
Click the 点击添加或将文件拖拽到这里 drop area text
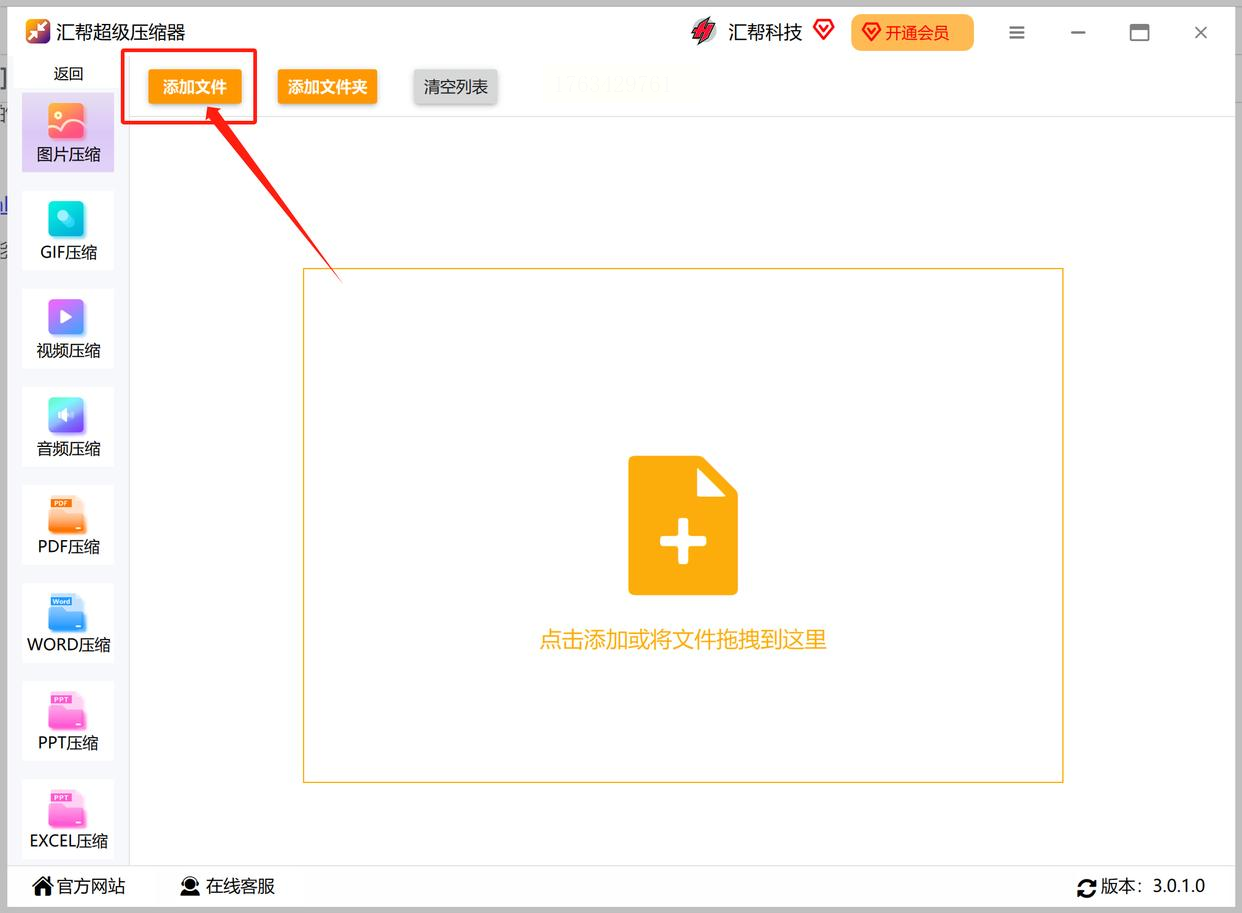[x=683, y=640]
